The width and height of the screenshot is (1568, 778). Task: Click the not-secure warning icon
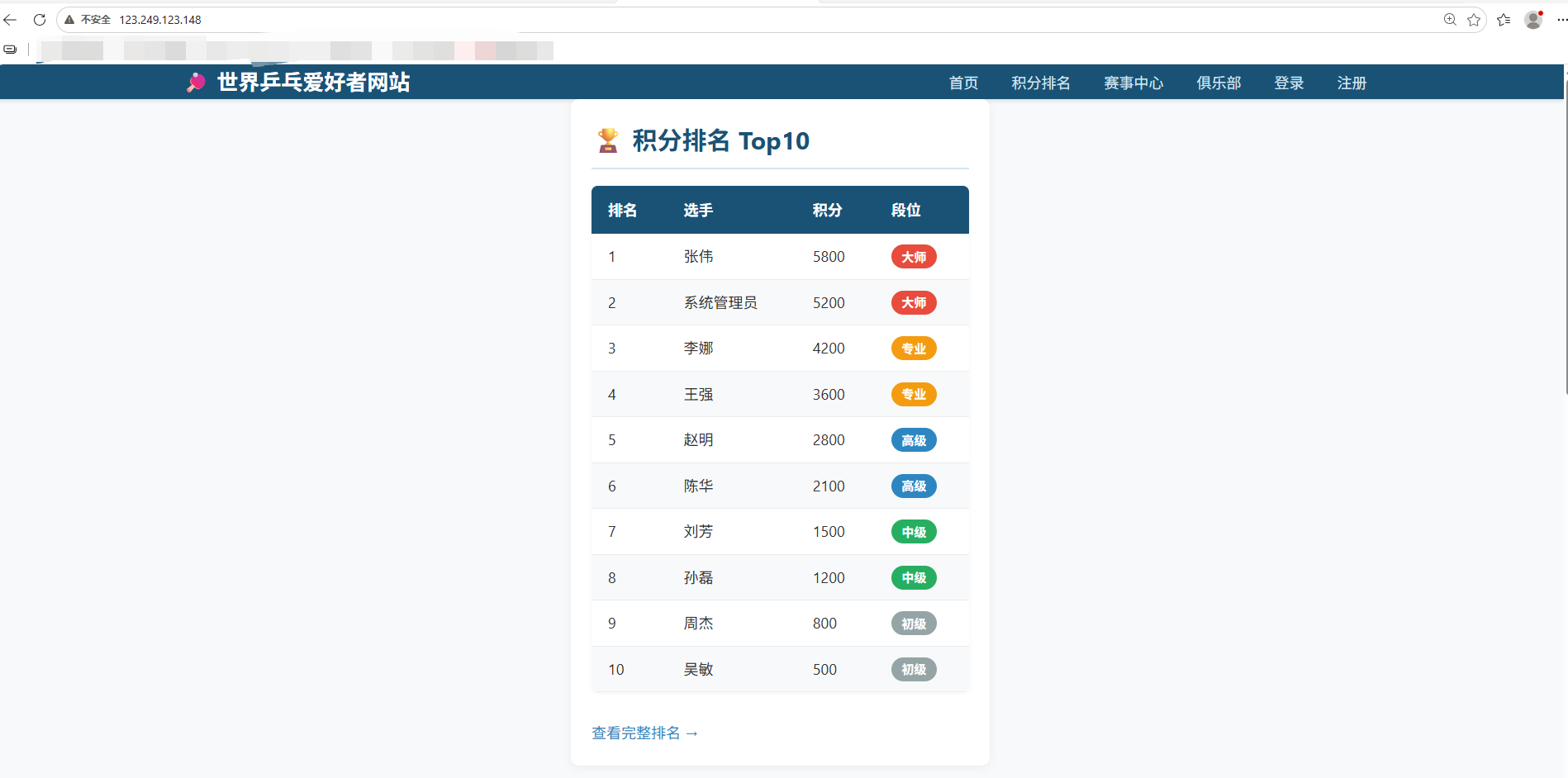[x=69, y=20]
